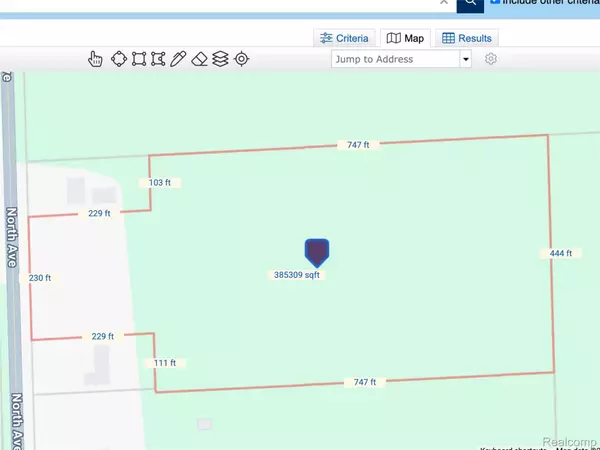Screen dimensions: 600x450
Task: Switch to the Map tab
Action: pyautogui.click(x=406, y=39)
